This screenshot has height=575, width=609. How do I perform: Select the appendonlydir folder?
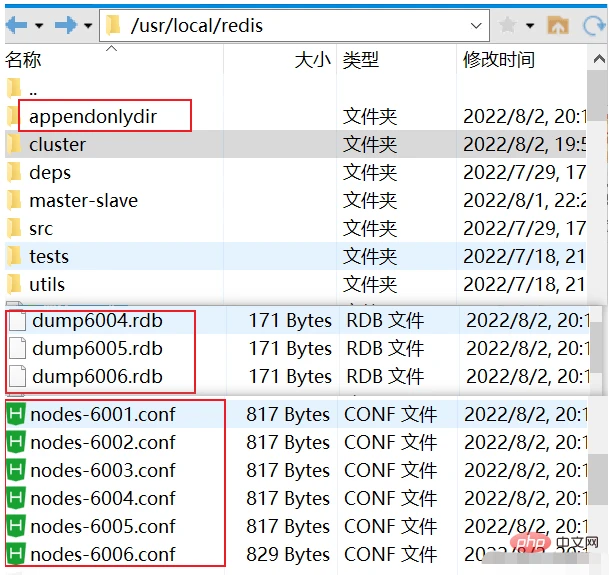coord(93,116)
